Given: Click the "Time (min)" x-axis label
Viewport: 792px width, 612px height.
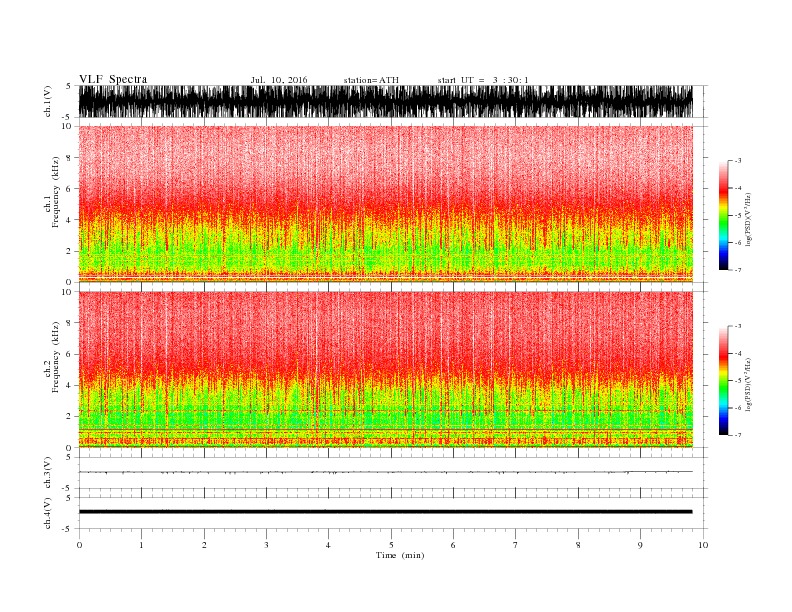Looking at the screenshot, I should pos(400,555).
